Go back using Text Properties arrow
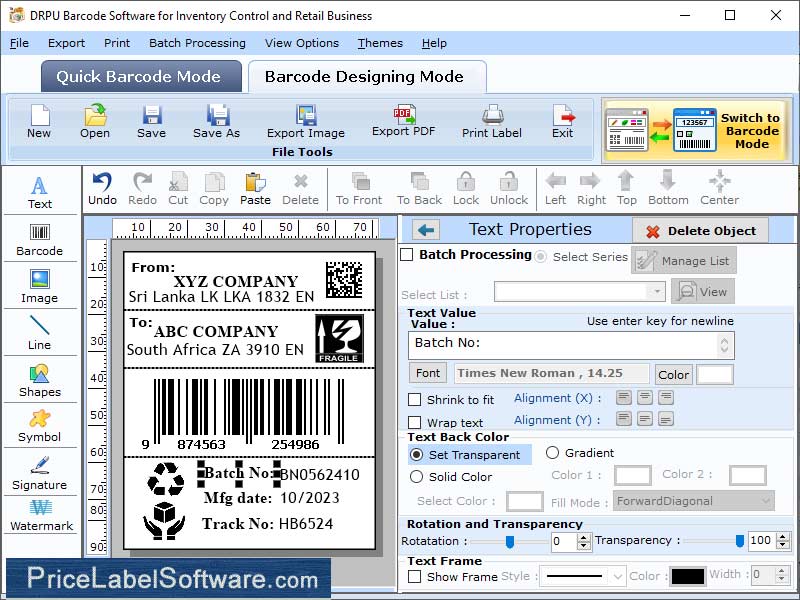The image size is (800, 600). click(x=426, y=230)
